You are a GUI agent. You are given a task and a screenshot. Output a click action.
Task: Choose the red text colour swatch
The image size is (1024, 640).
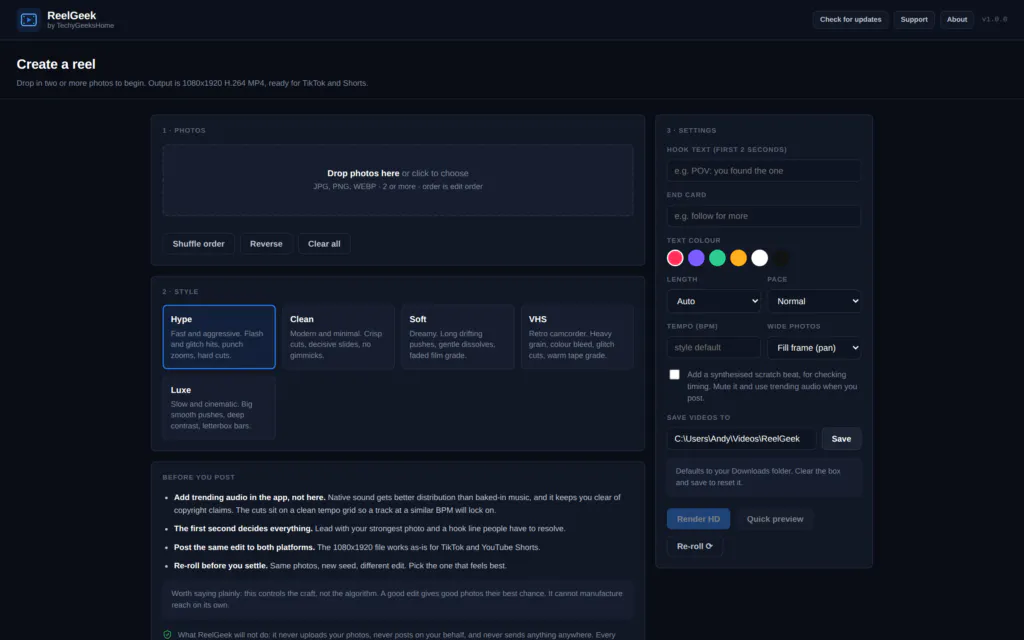[x=675, y=258]
